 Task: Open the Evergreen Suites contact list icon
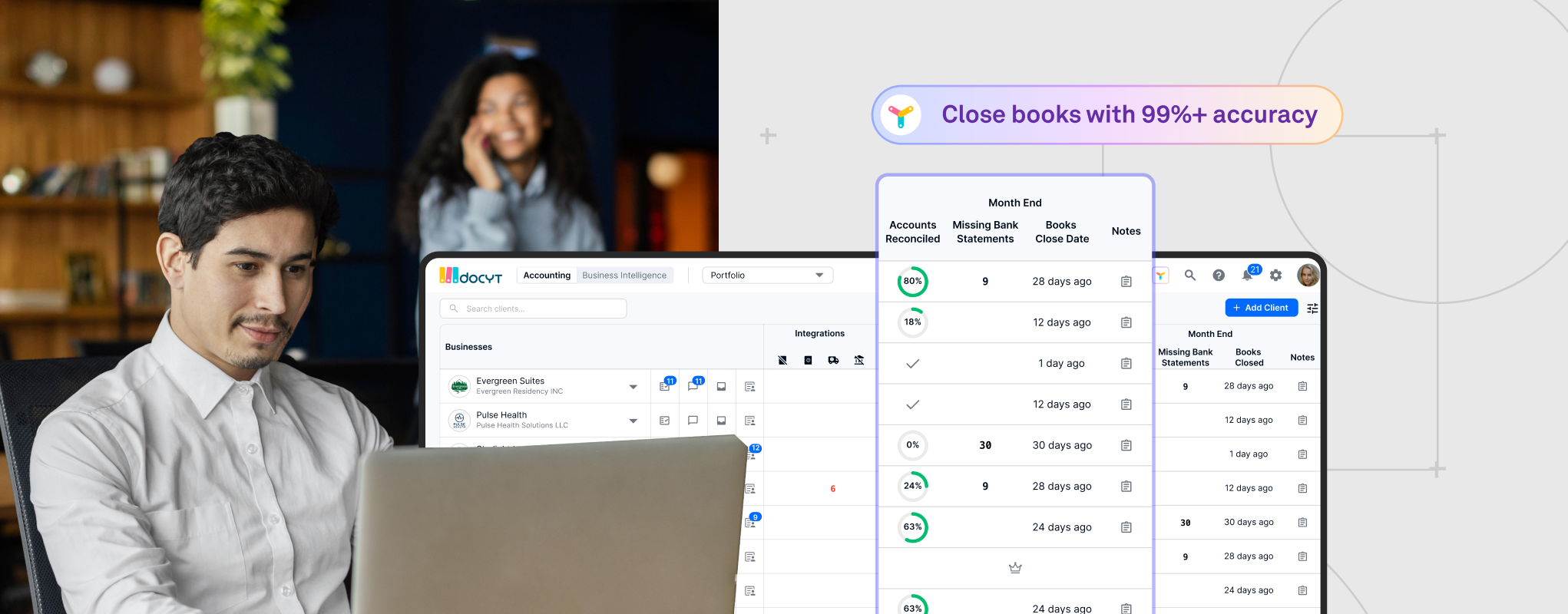750,387
